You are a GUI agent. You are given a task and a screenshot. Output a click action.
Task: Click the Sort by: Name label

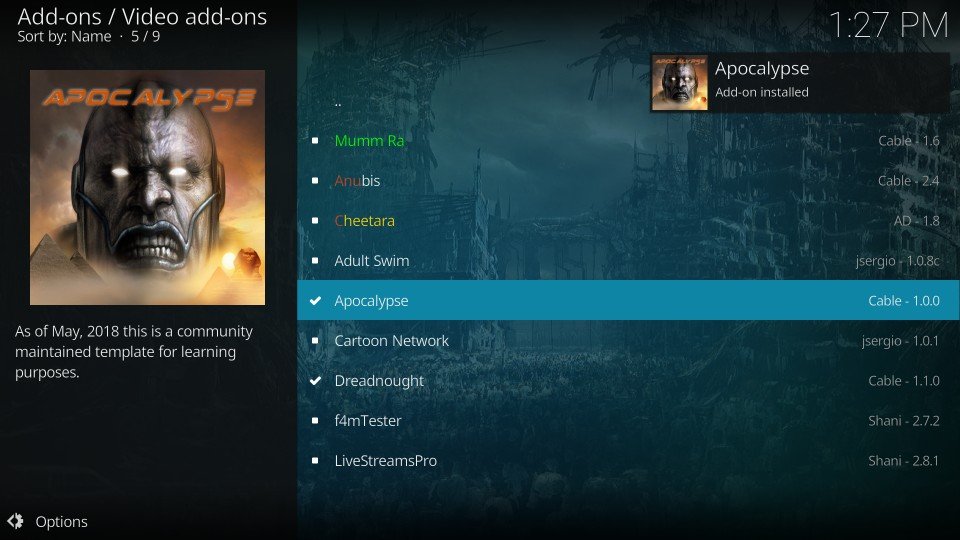(x=64, y=37)
